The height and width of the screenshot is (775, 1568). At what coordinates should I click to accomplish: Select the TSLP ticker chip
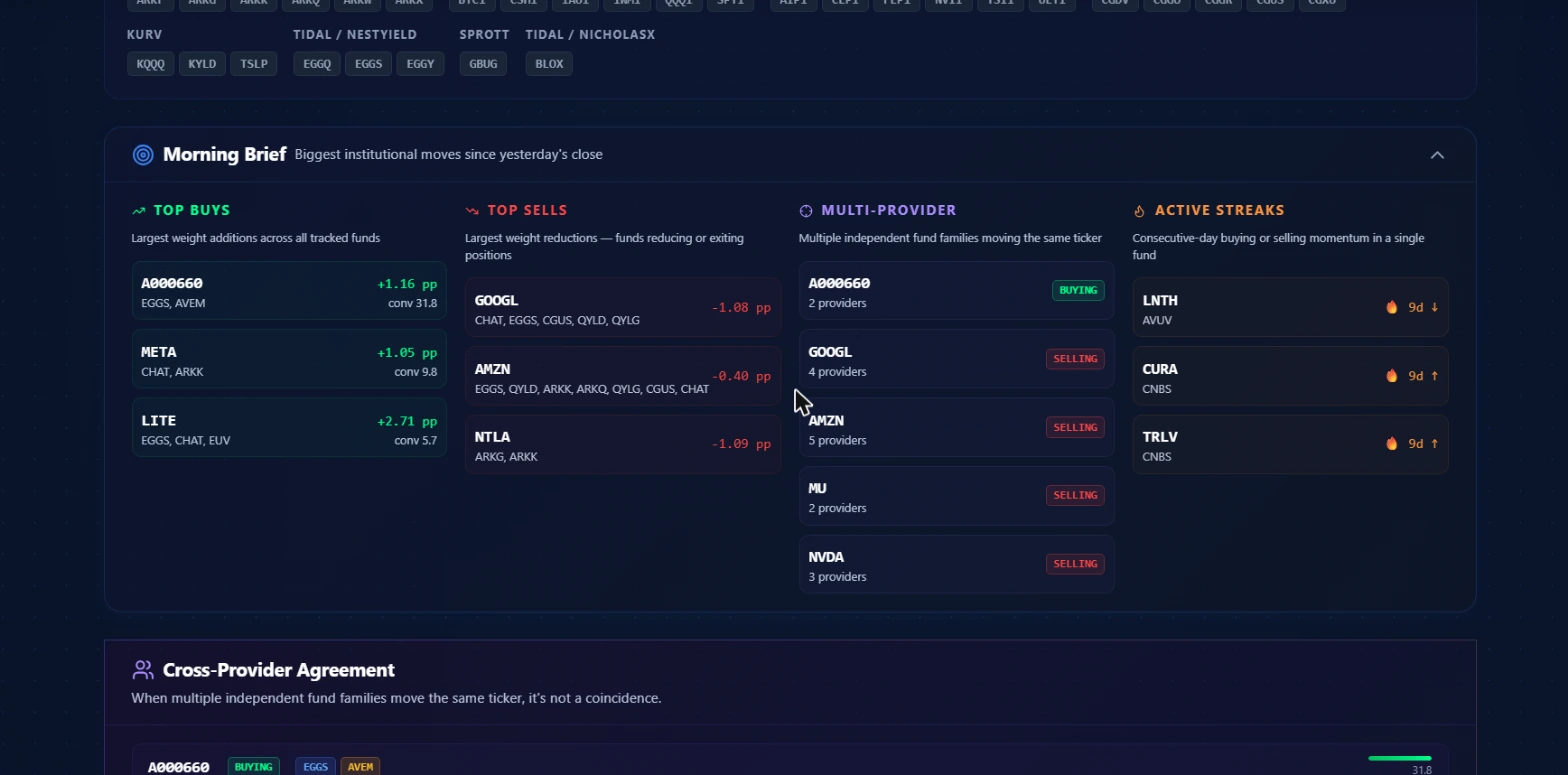(254, 64)
